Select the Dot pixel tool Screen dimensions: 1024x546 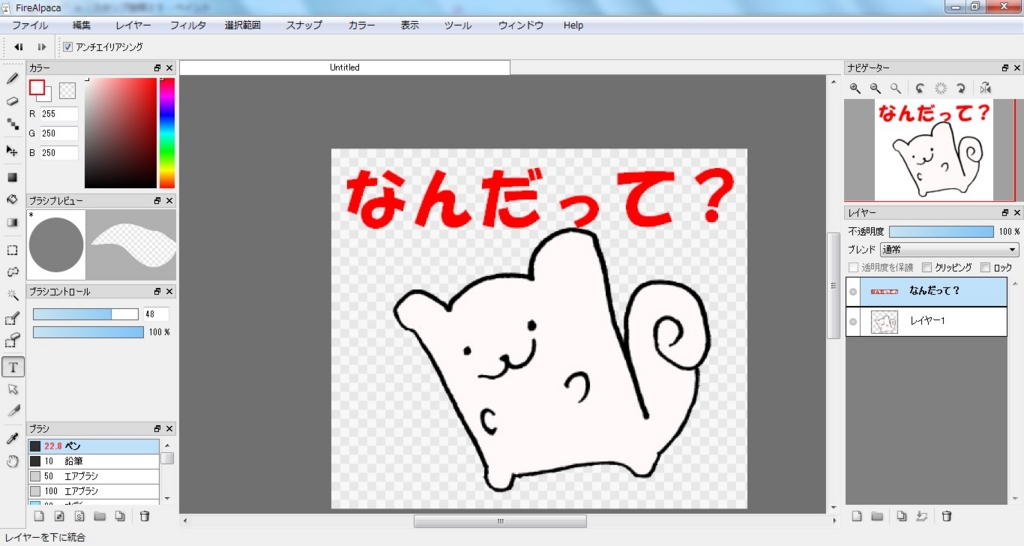pos(12,123)
